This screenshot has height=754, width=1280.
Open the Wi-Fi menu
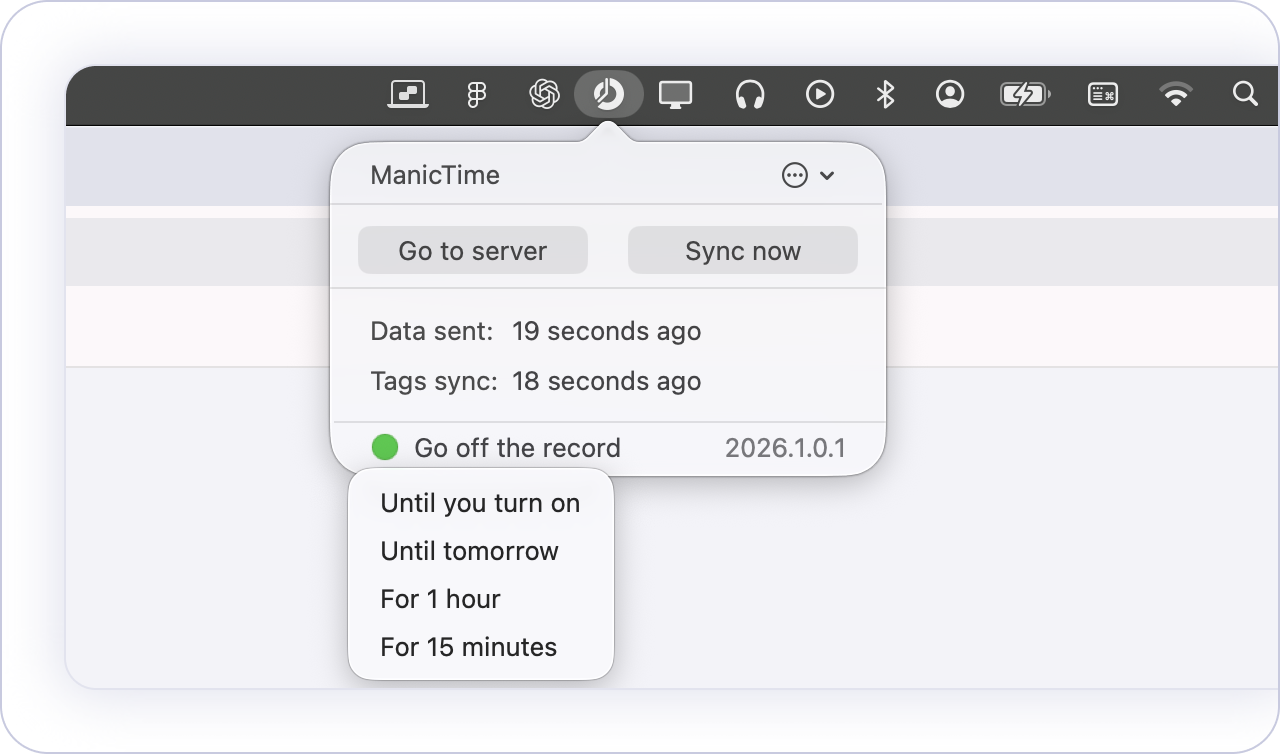pos(1176,95)
